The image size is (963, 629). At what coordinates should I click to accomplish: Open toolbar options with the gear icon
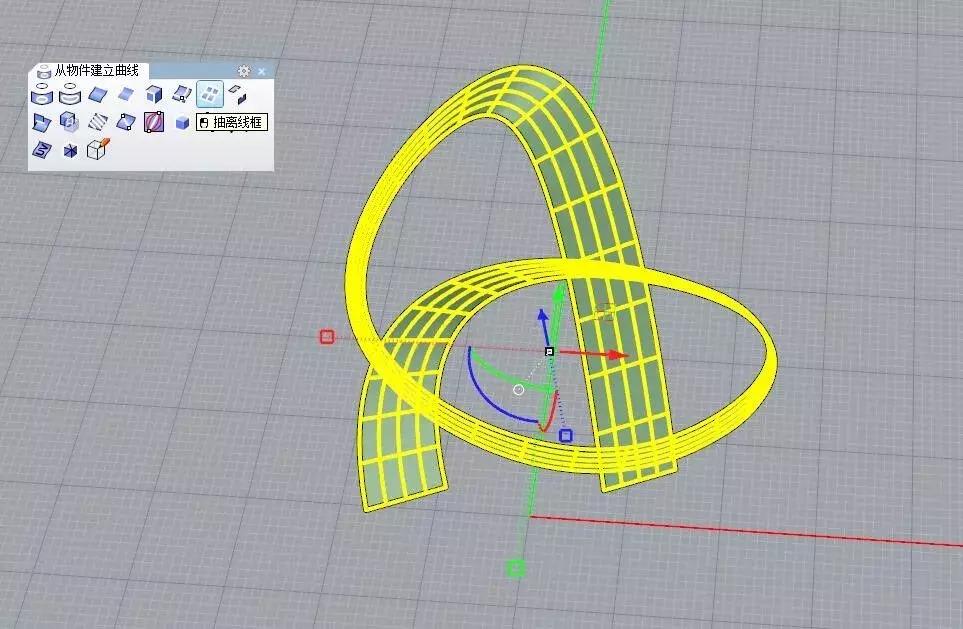point(244,71)
